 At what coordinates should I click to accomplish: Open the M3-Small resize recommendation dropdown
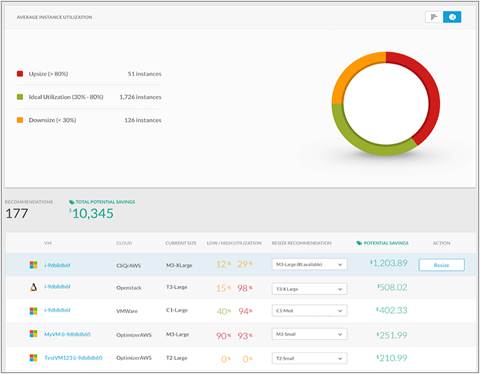coord(309,334)
